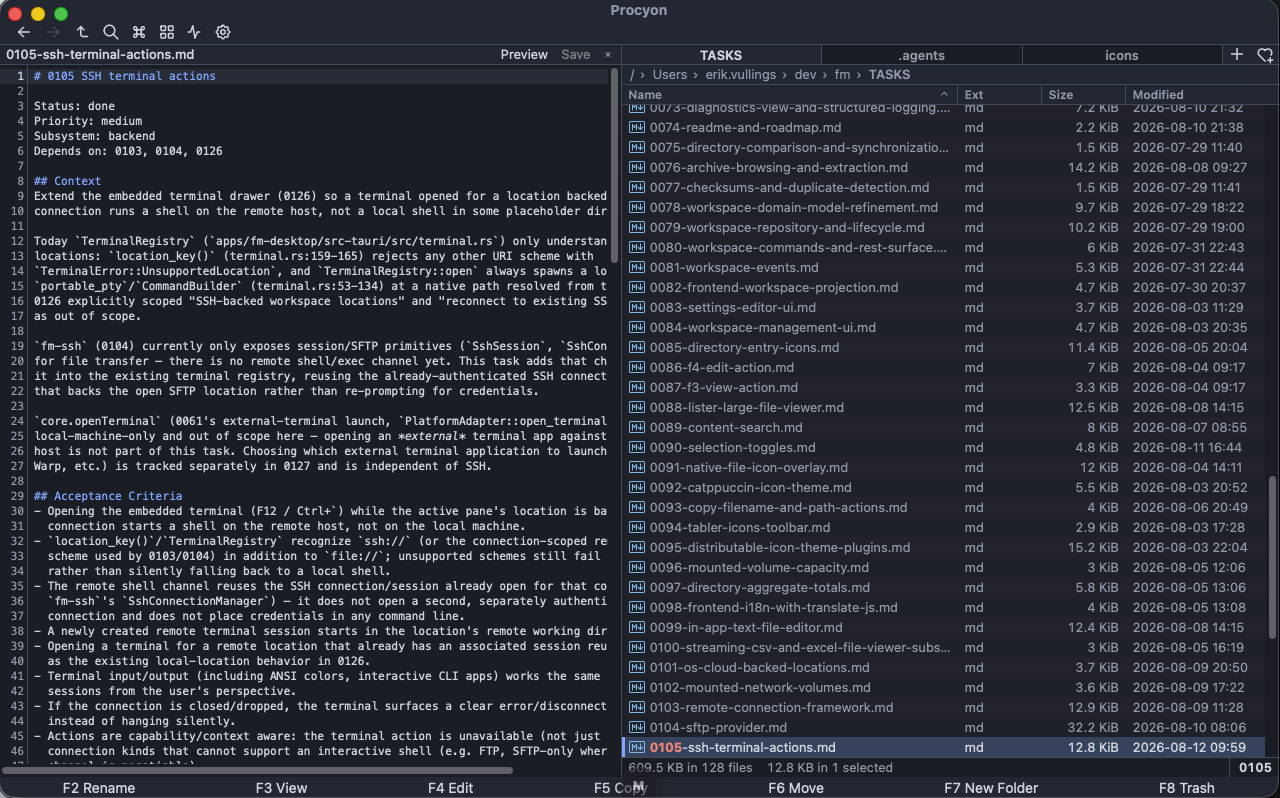
Task: Click the file icon of 0094-tabler-icons-toolbar.md
Action: (x=636, y=527)
